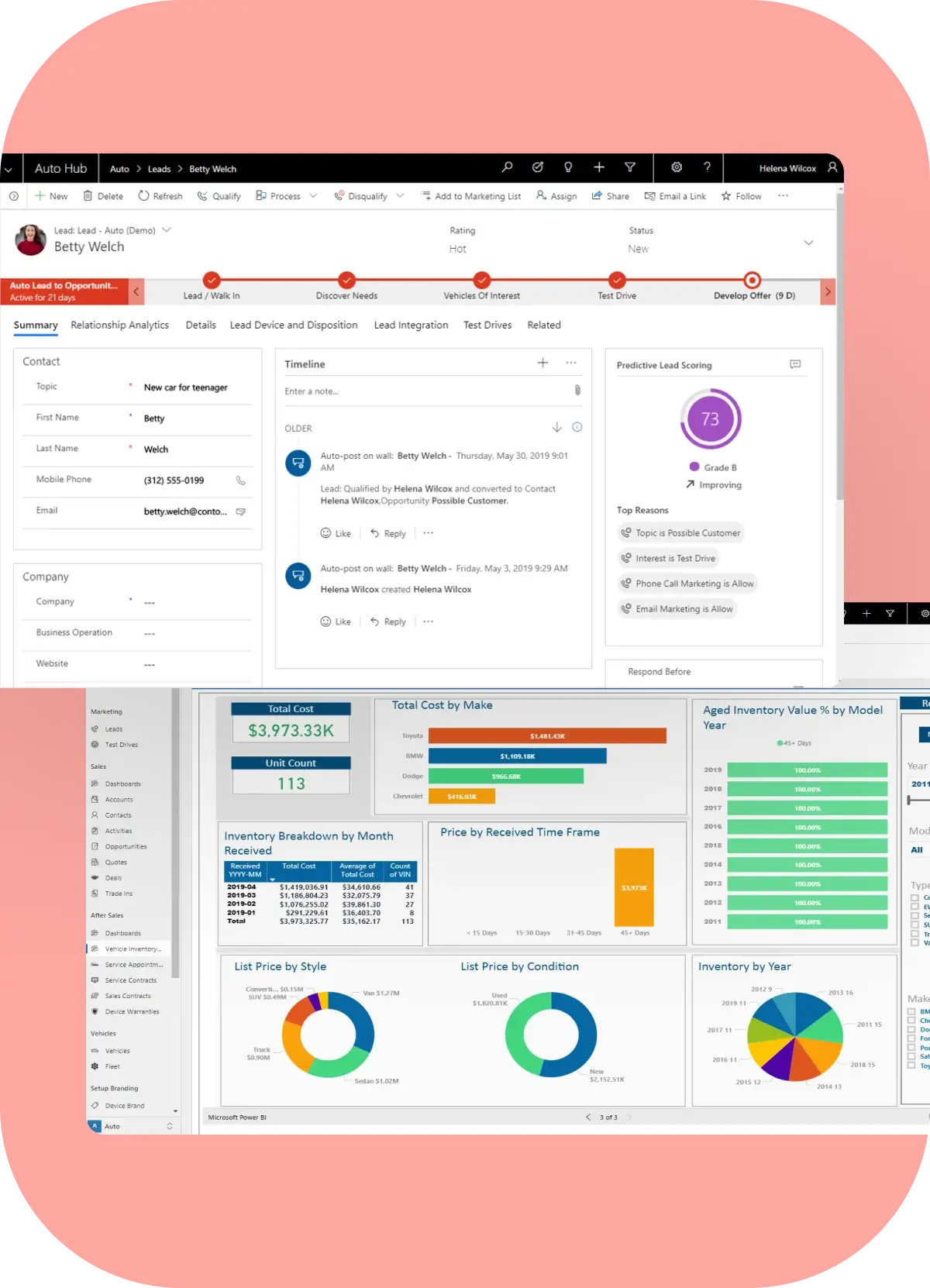The height and width of the screenshot is (1288, 930).
Task: Click the call icon beside Mobile Phone
Action: [241, 480]
